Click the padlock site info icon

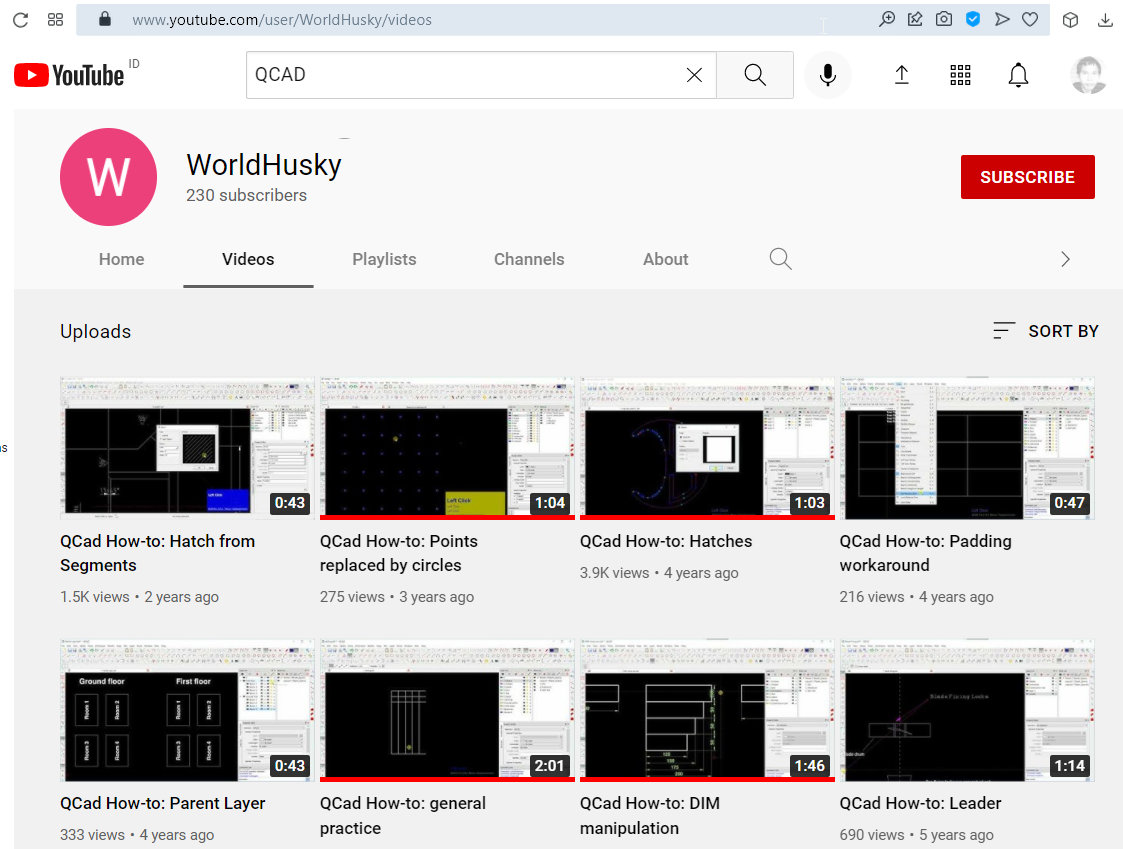[105, 19]
